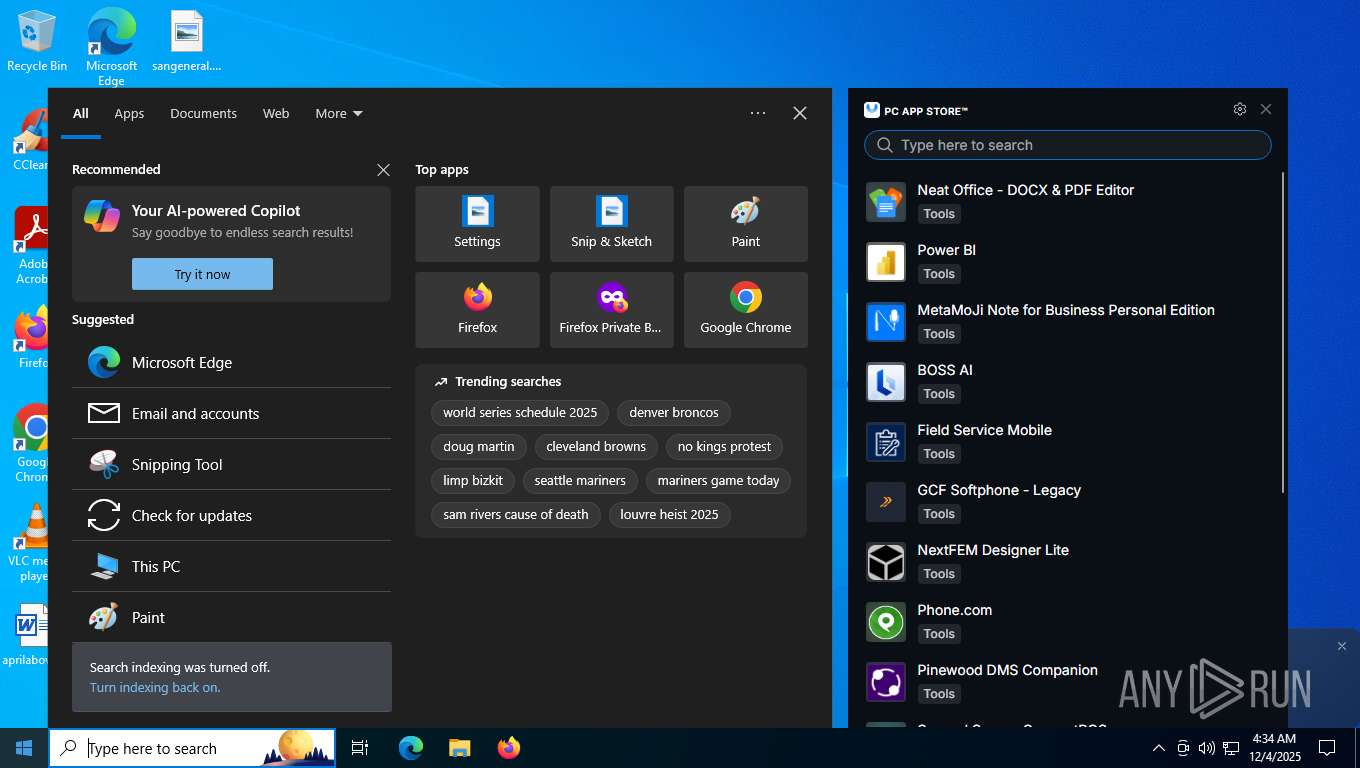Open Paint in Suggested list

coord(231,617)
